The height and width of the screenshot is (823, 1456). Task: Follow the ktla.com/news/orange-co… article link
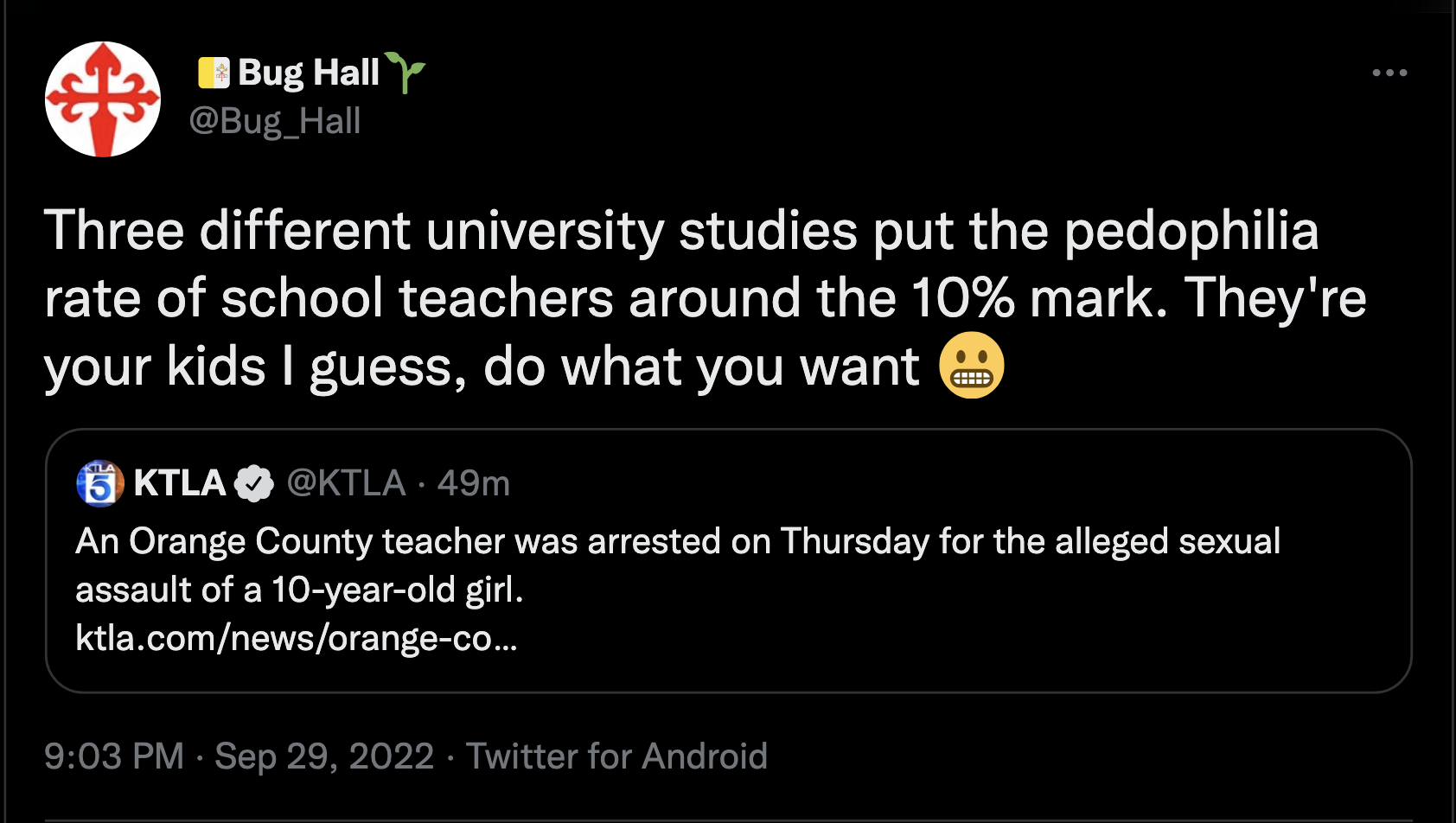click(297, 638)
